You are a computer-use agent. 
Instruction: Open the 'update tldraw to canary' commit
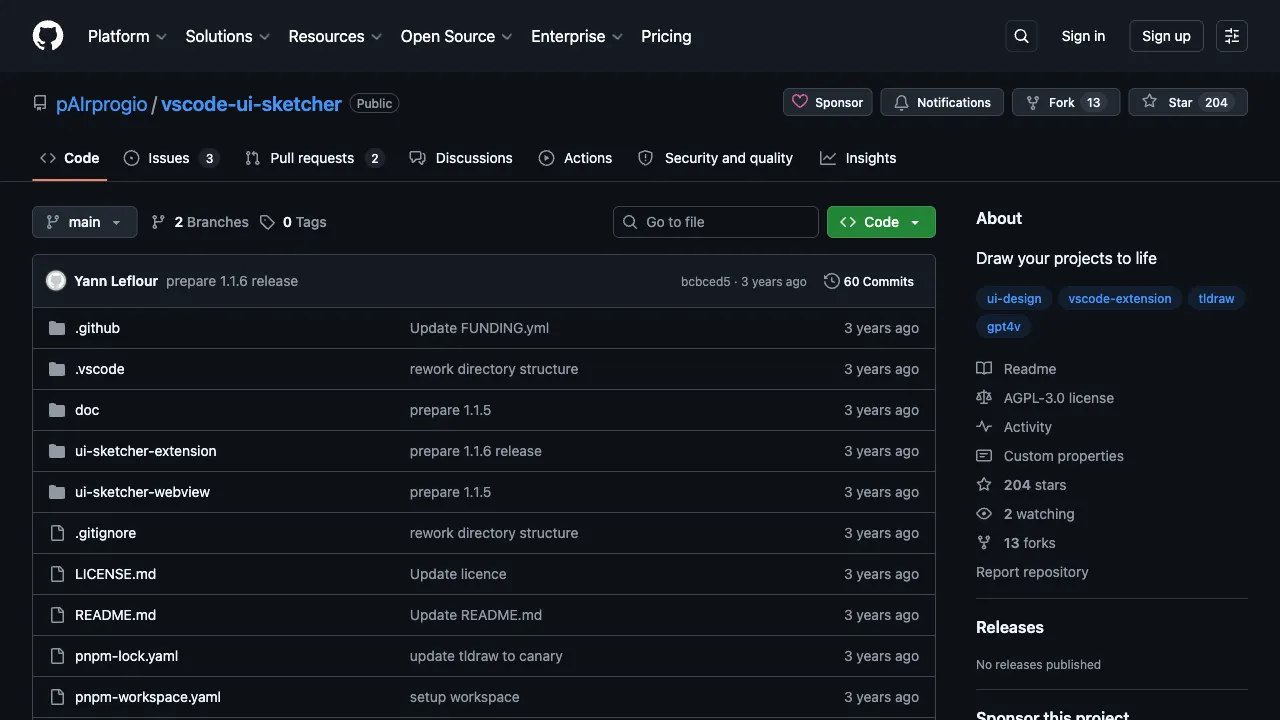pos(486,656)
